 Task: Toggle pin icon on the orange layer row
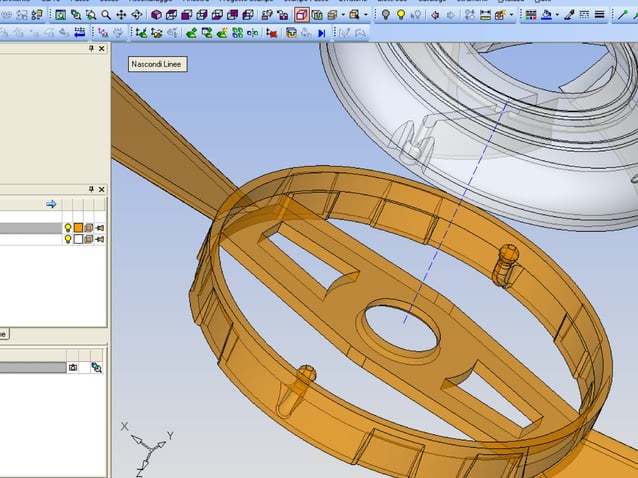point(100,228)
